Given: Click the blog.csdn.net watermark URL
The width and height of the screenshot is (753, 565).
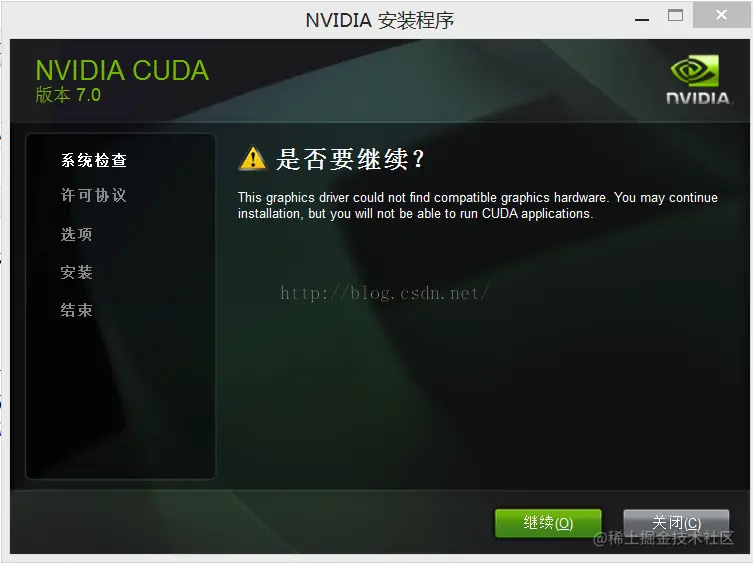Looking at the screenshot, I should tap(384, 293).
